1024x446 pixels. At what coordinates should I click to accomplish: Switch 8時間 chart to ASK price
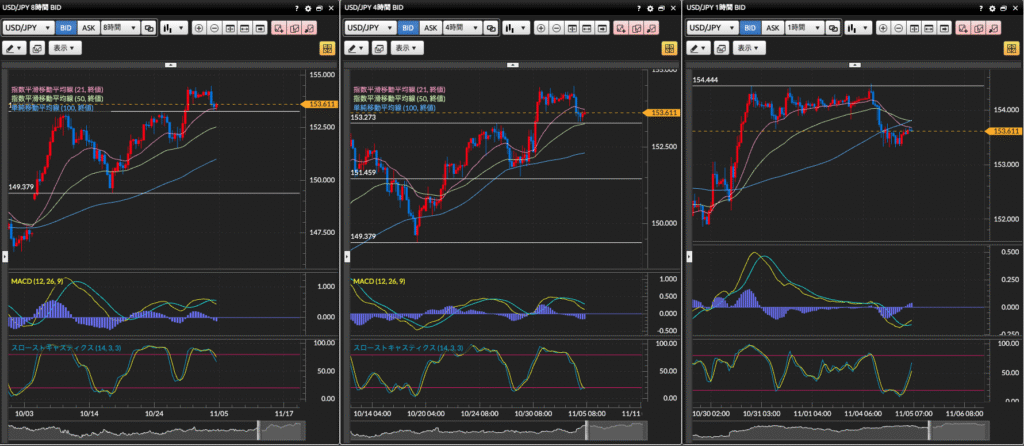coord(89,28)
